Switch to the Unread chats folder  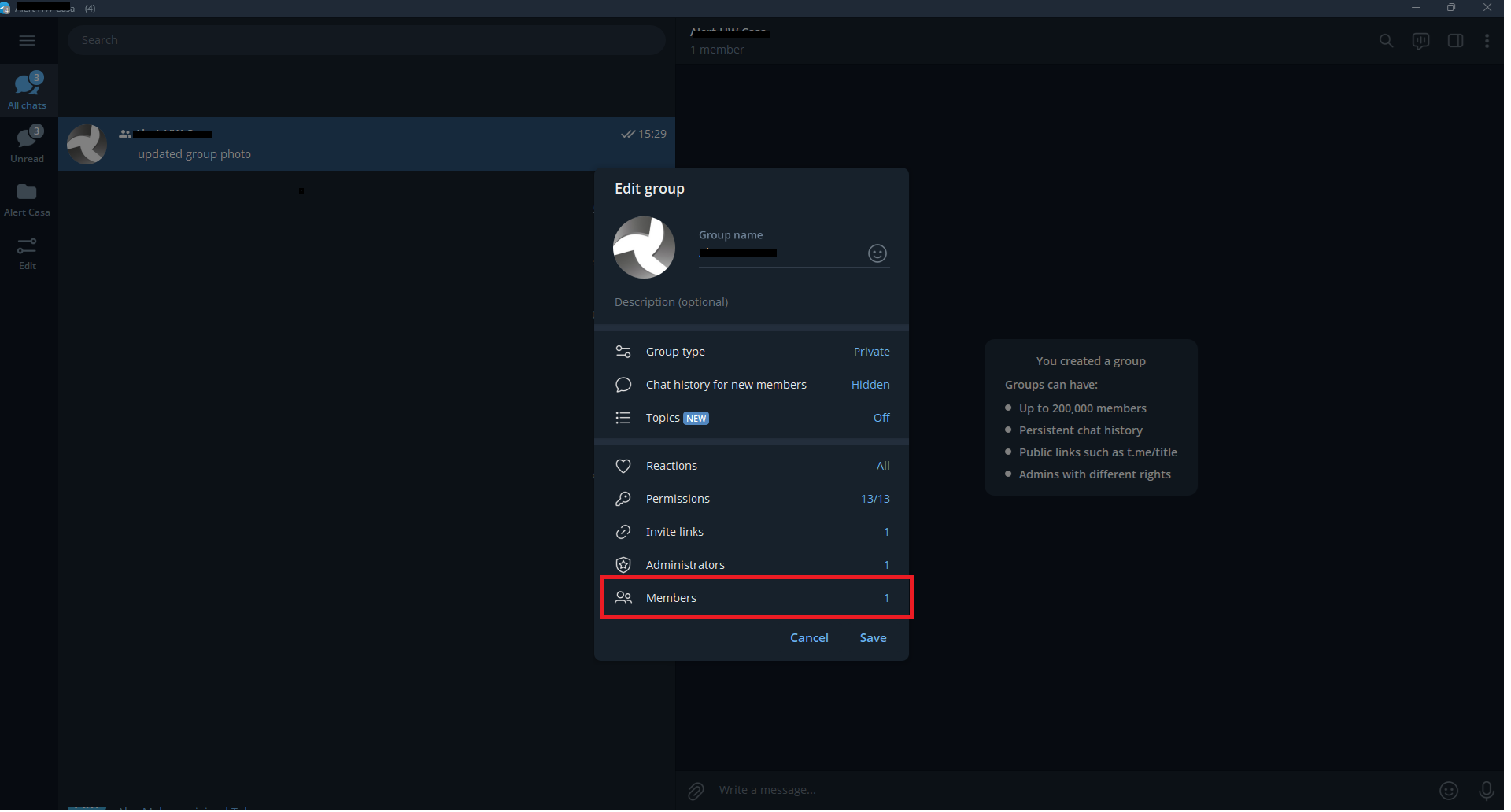tap(28, 145)
